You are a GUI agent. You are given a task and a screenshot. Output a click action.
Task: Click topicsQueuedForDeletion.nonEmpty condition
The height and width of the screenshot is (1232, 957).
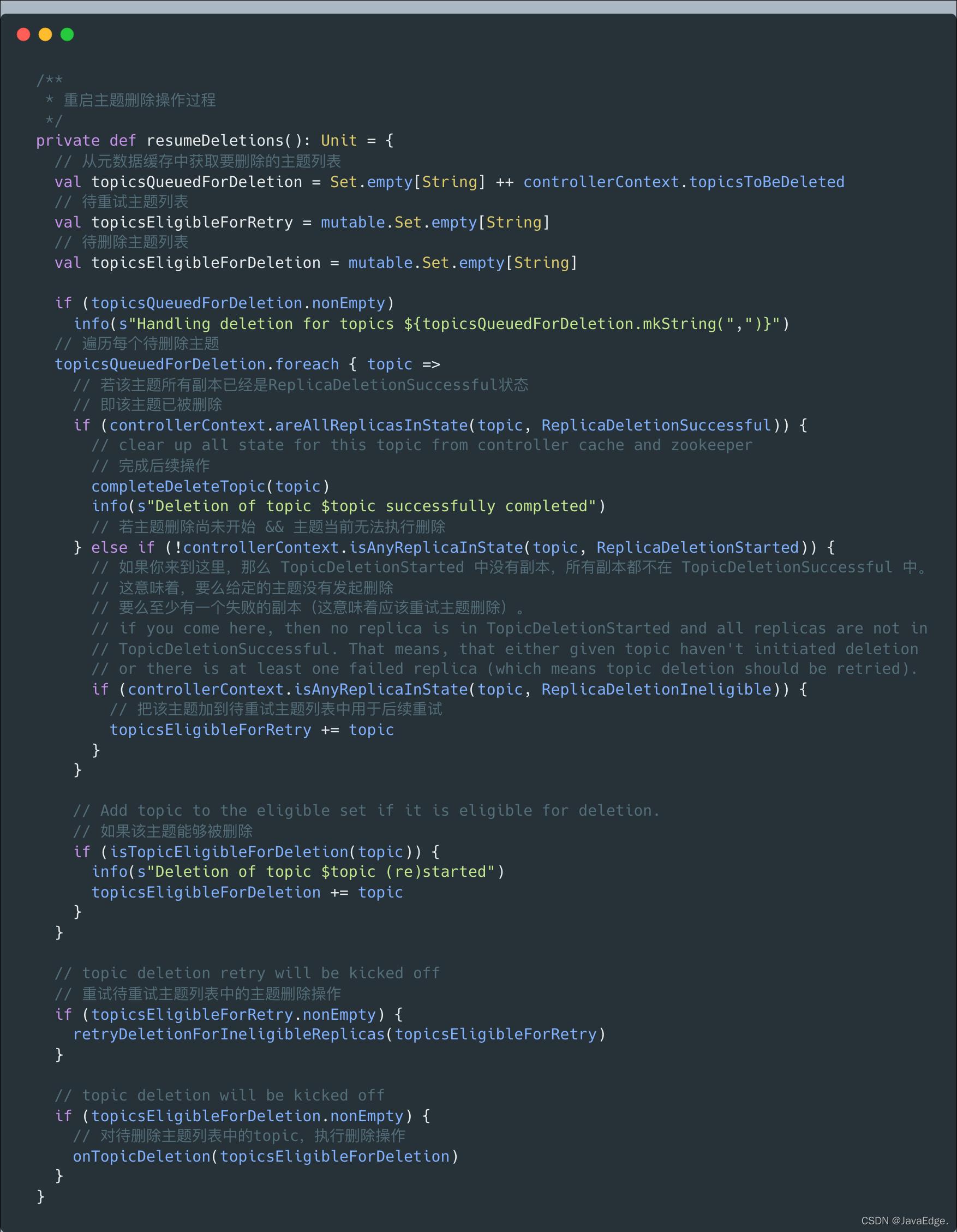238,303
